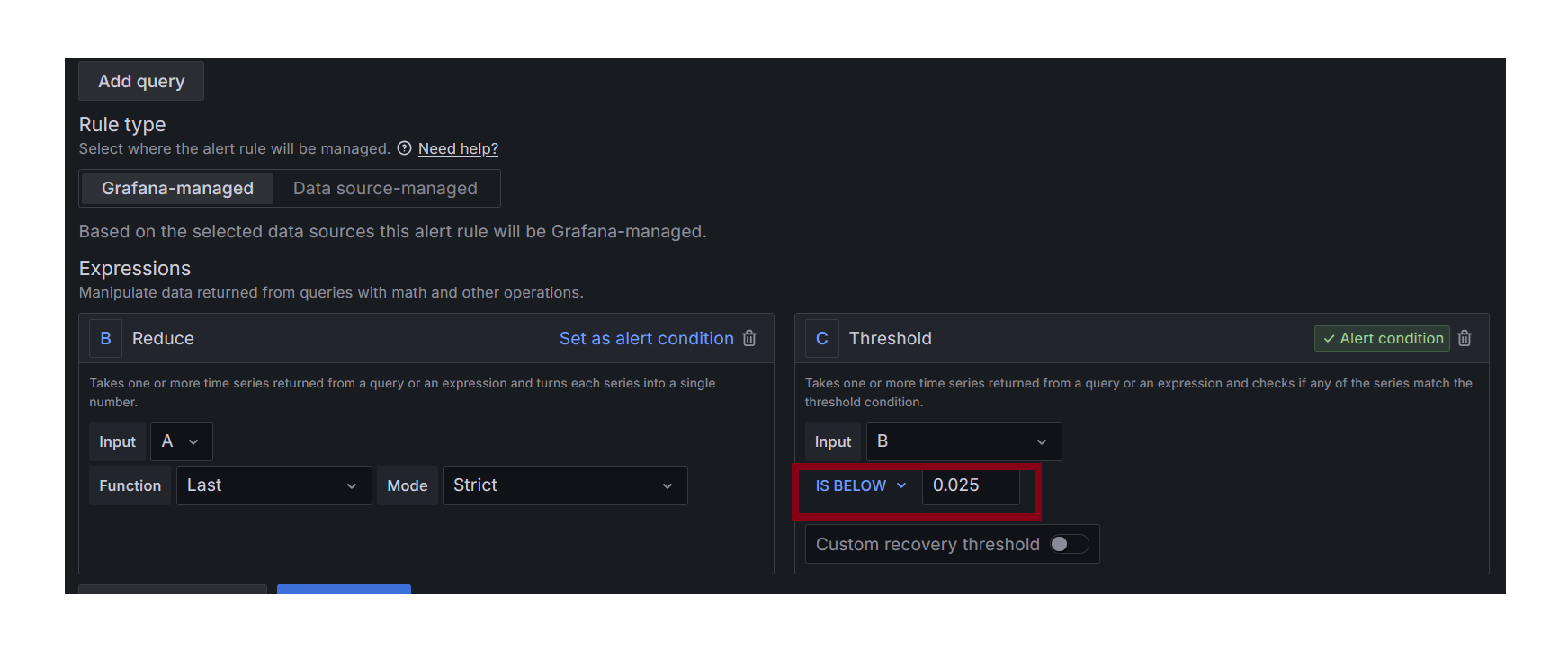The image size is (1568, 659).
Task: Click the Threshold expression title
Action: (x=890, y=338)
